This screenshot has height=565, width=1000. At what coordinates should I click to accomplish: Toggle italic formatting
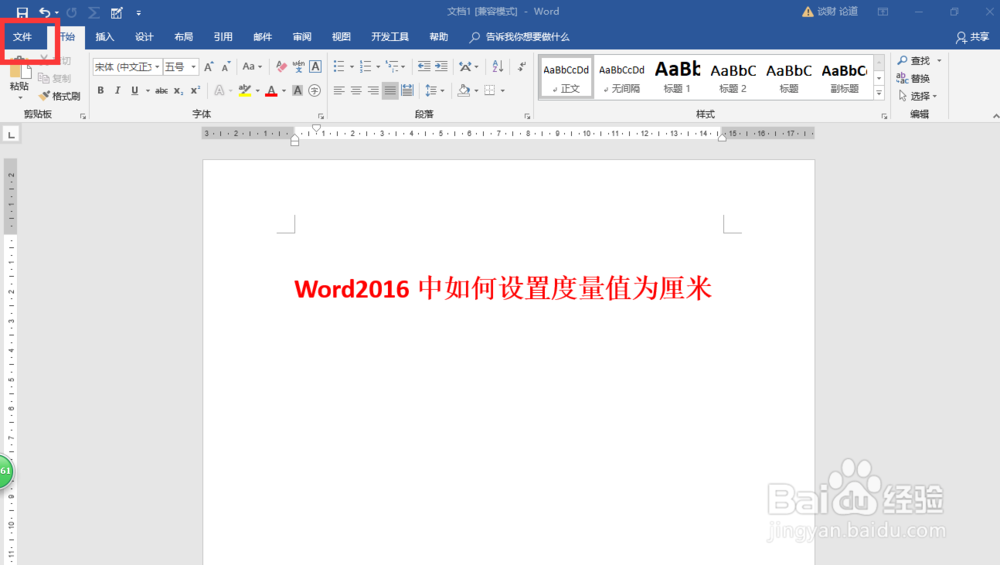point(117,91)
